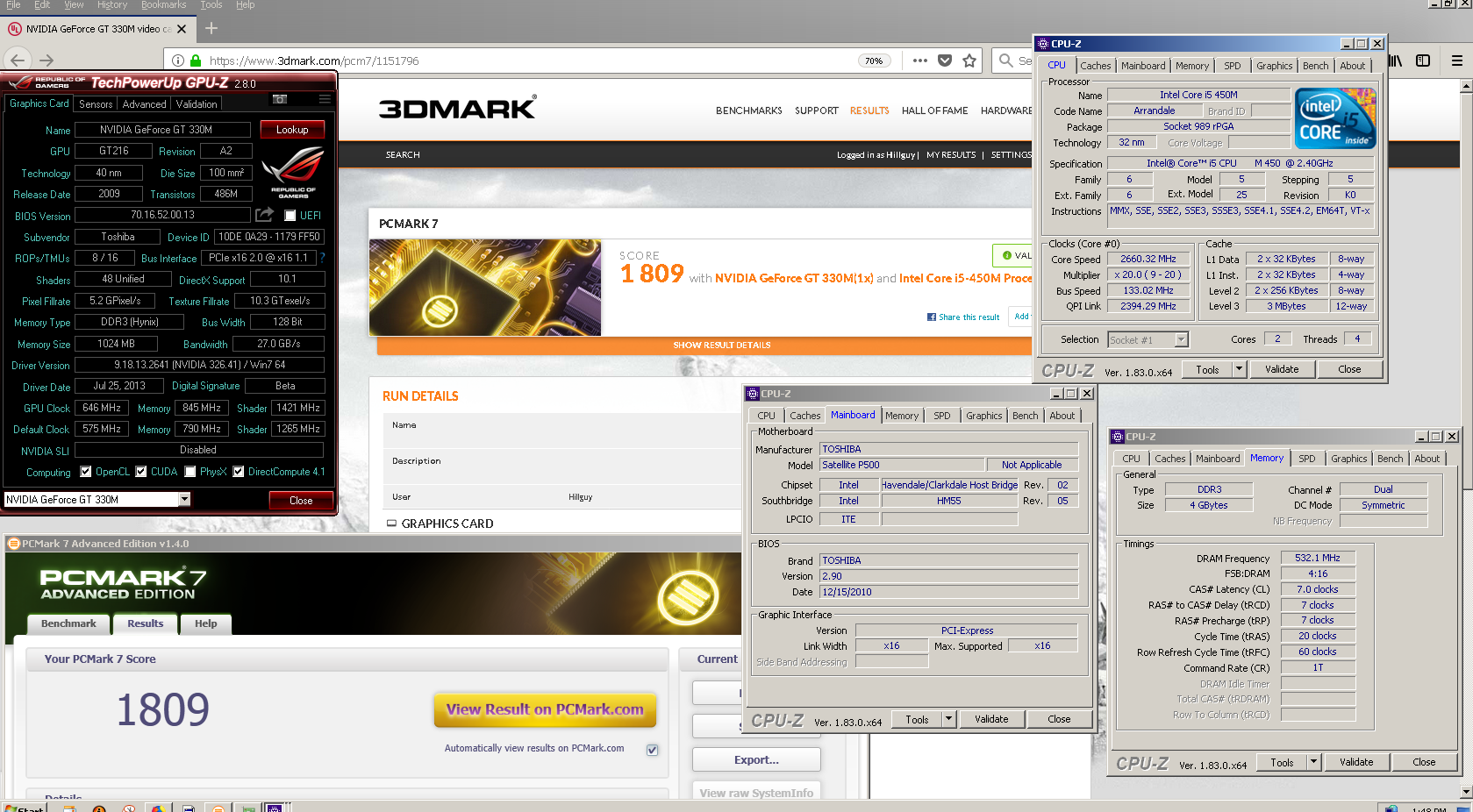
Task: Click the PCMark 7 result thumbnail image
Action: (485, 288)
